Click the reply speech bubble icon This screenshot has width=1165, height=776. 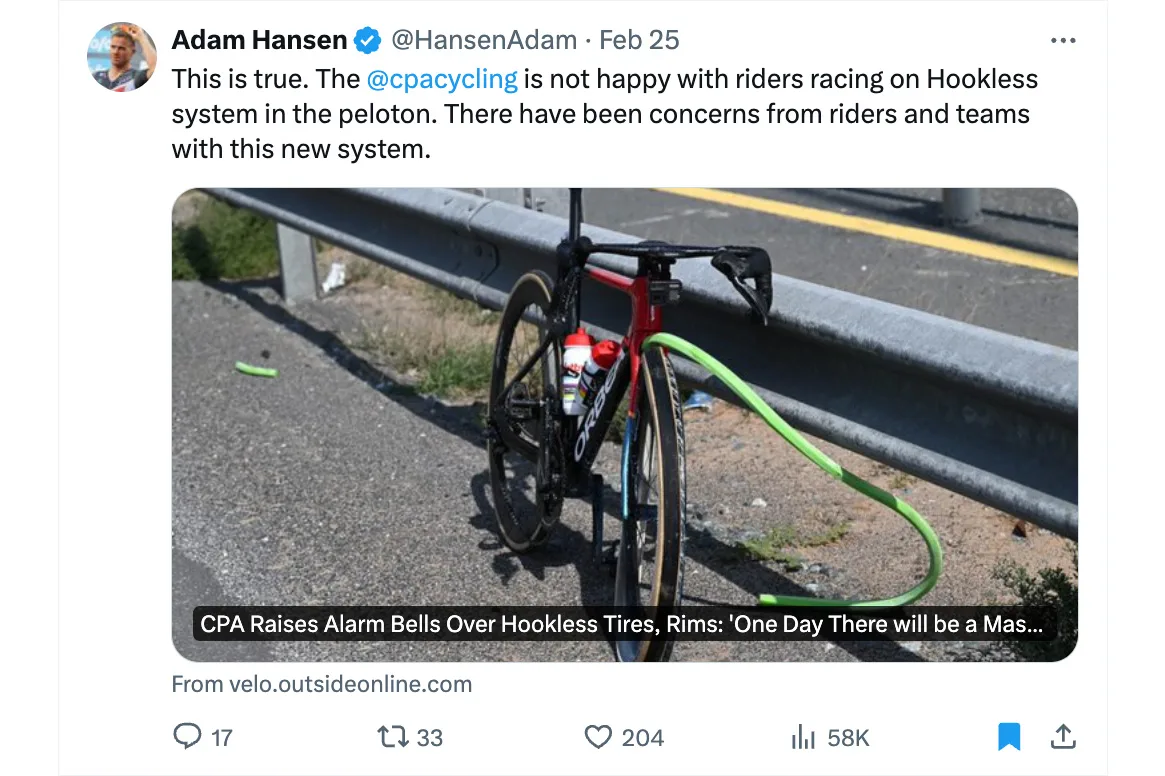187,737
